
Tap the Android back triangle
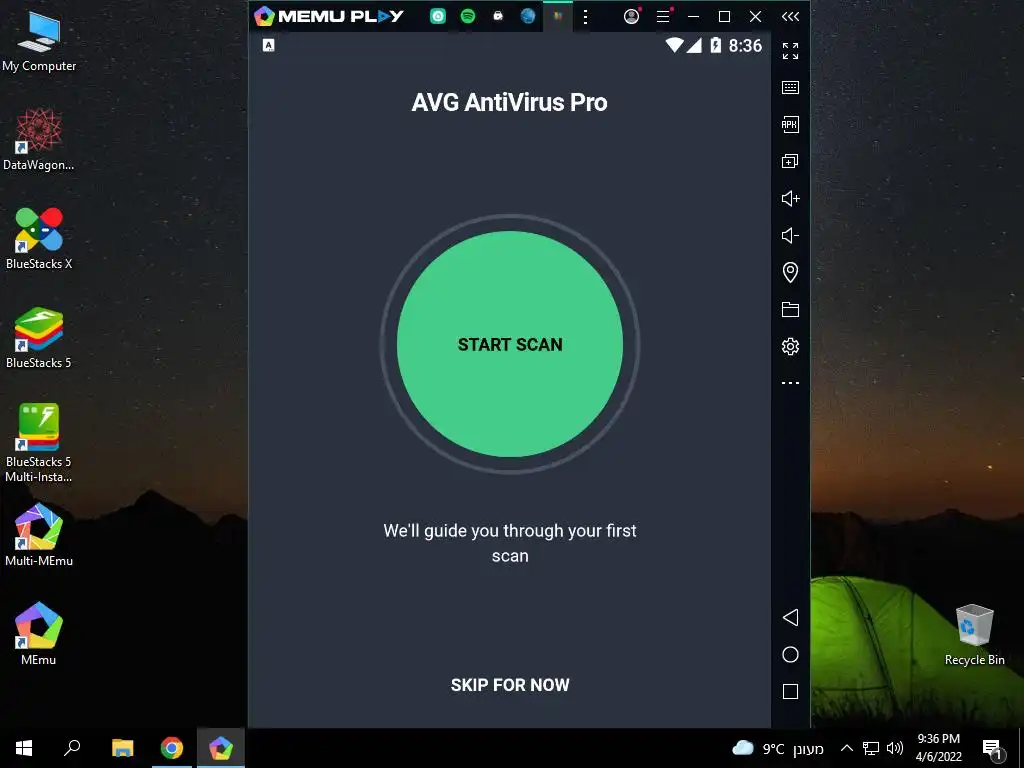[790, 617]
